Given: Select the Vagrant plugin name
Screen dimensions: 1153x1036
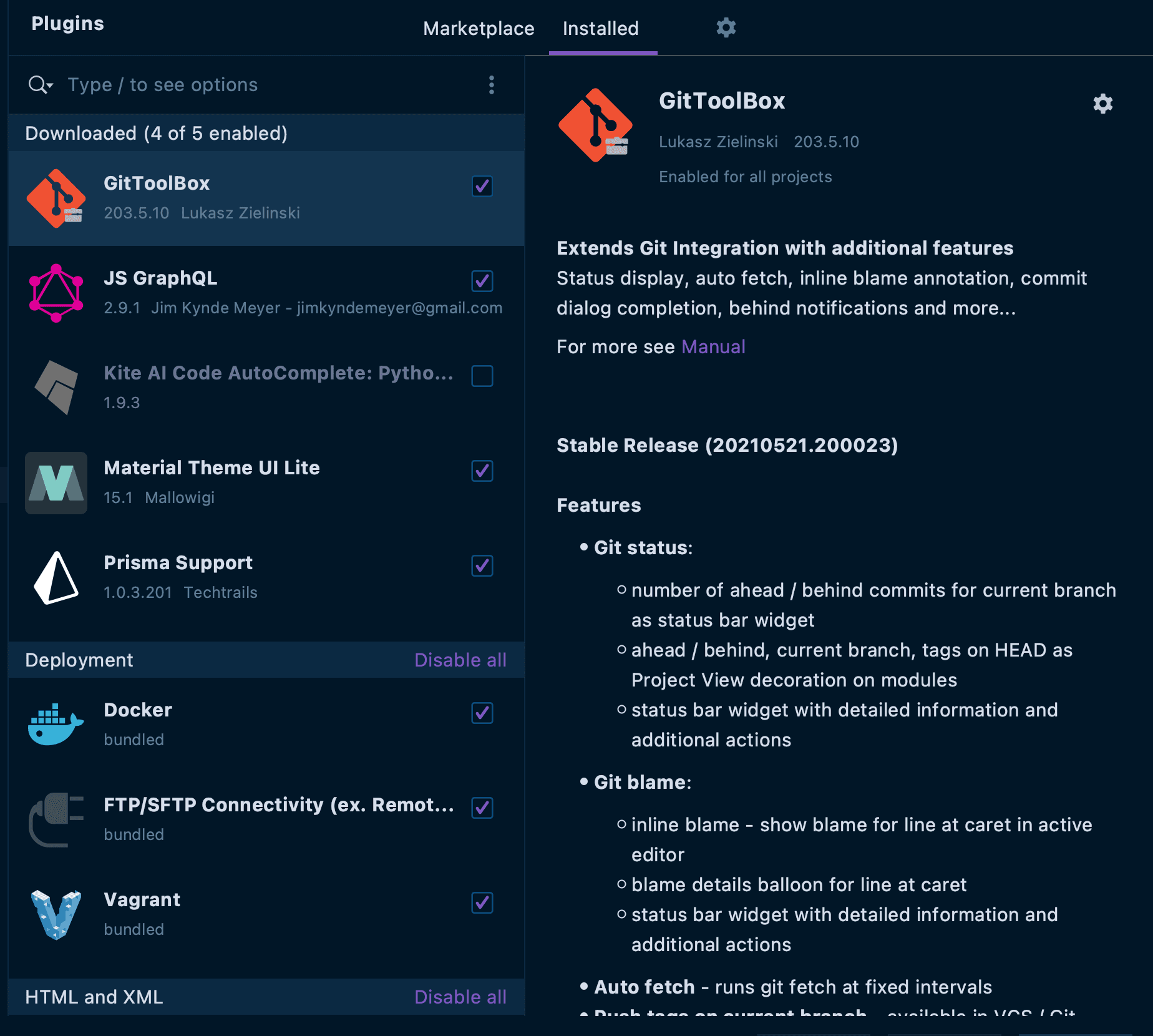Looking at the screenshot, I should pyautogui.click(x=142, y=900).
